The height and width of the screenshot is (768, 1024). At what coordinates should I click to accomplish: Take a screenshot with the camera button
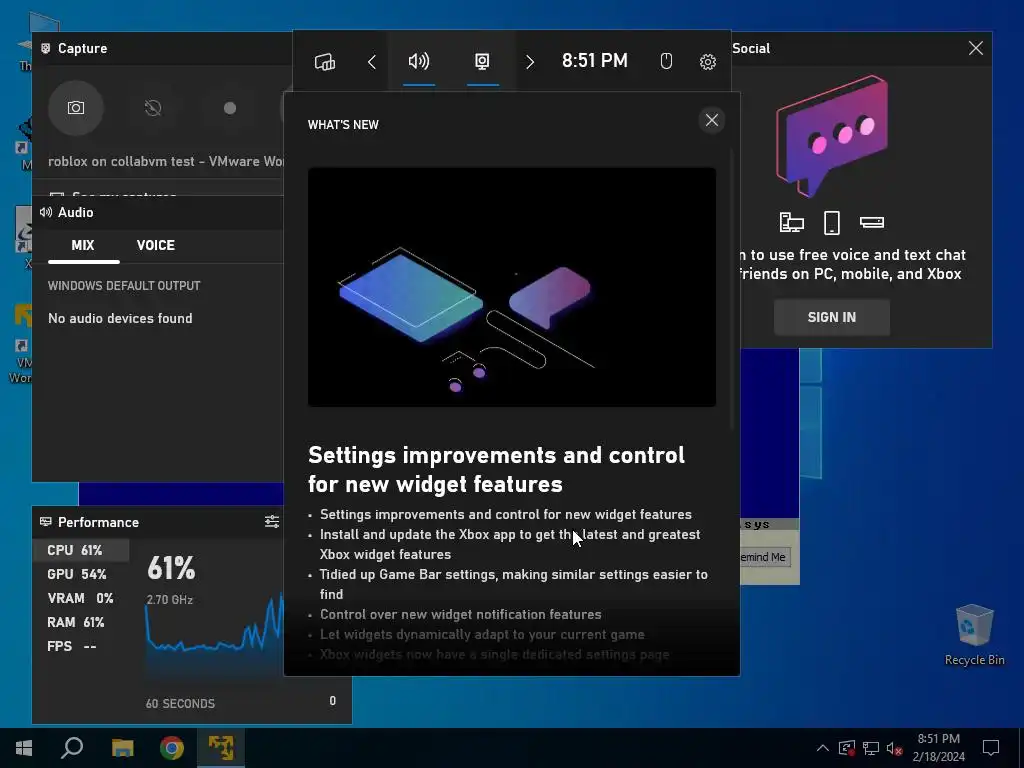pyautogui.click(x=76, y=108)
